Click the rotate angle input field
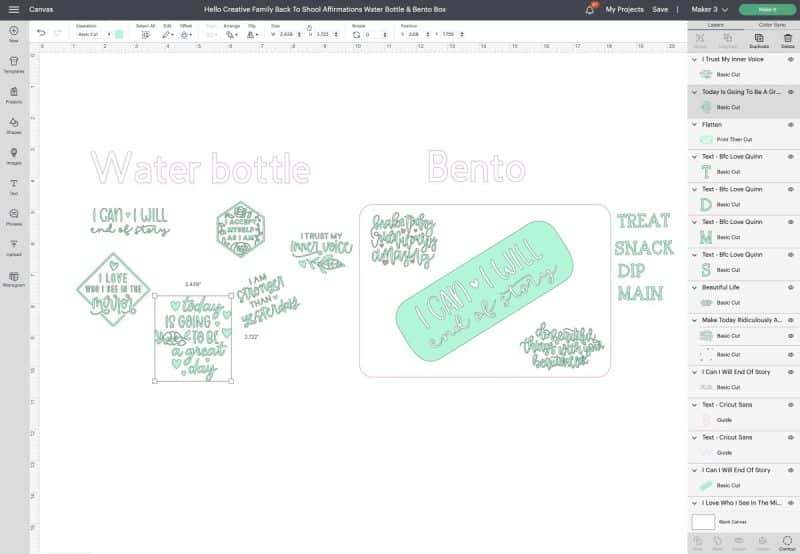The image size is (800, 554). pyautogui.click(x=372, y=34)
